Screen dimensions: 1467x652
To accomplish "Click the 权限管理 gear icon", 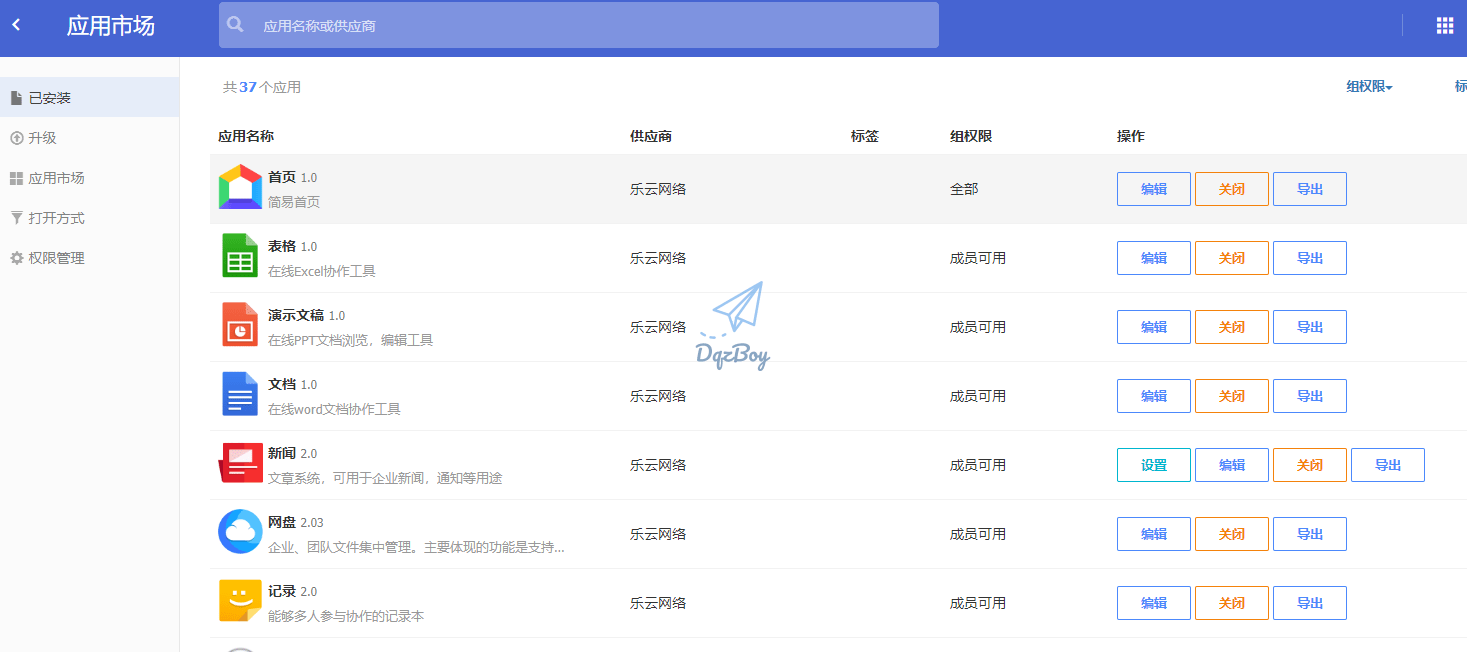I will click(x=15, y=257).
